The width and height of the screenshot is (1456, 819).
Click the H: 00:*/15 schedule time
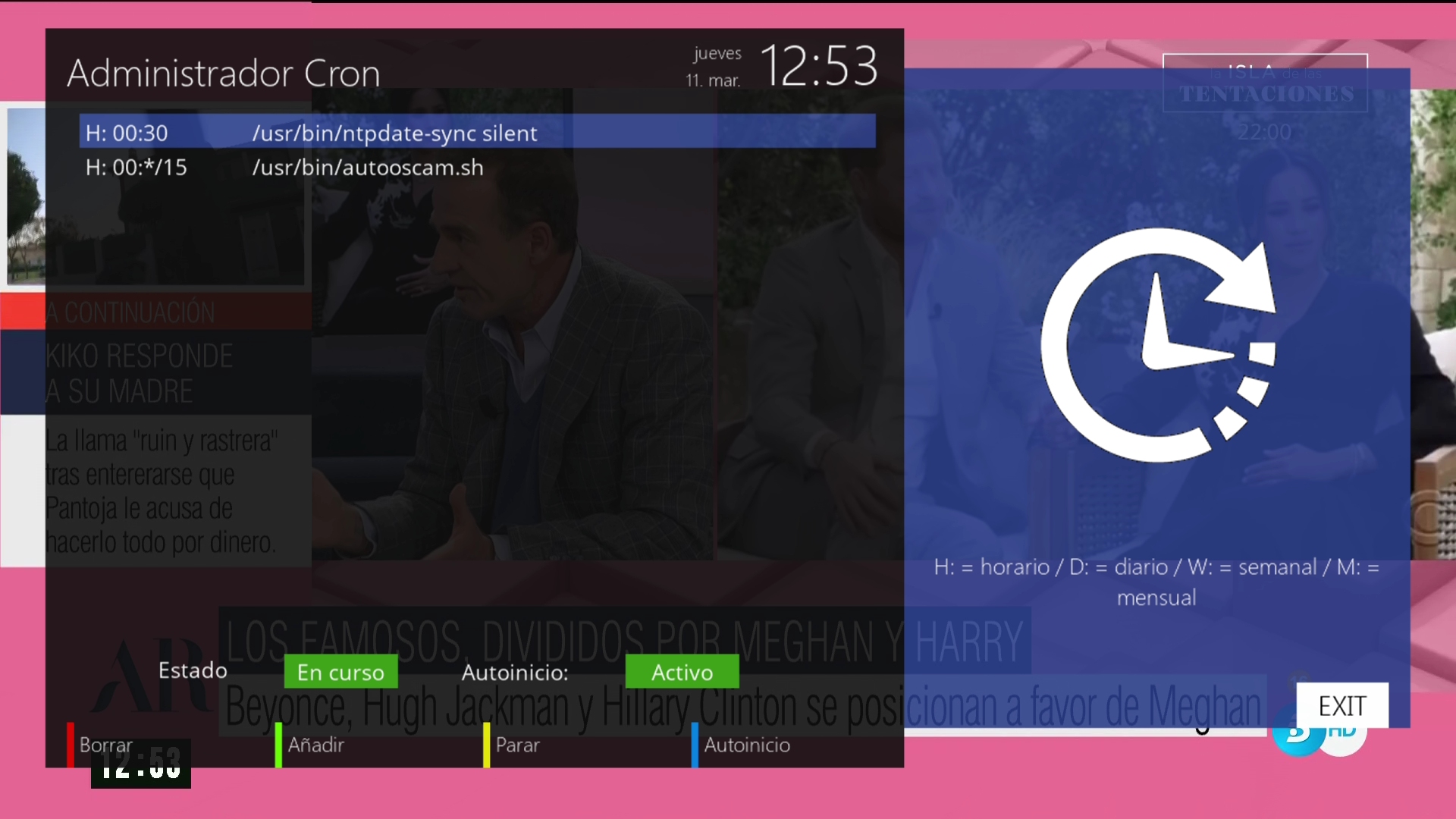[x=136, y=168]
